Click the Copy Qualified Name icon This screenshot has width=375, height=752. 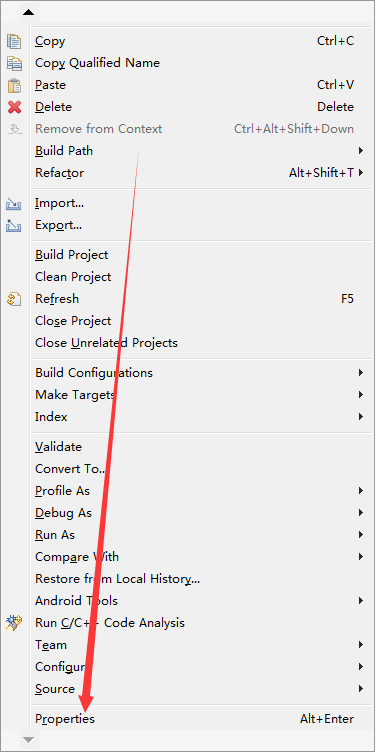(14, 63)
